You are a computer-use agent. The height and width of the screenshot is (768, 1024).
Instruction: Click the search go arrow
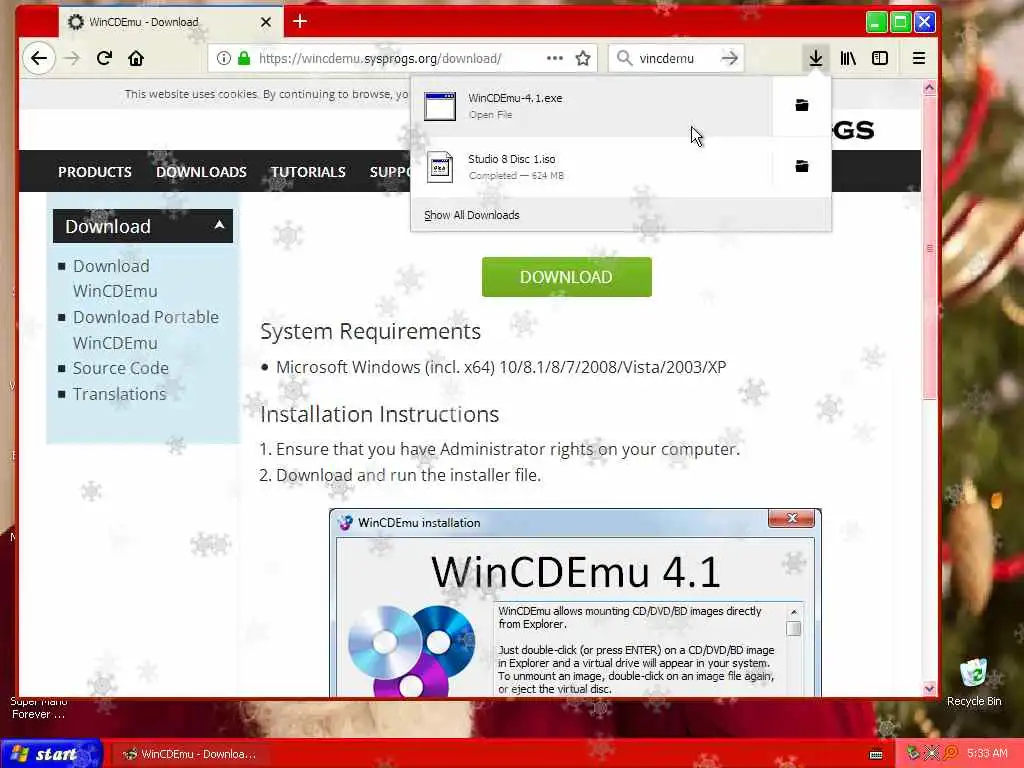(x=729, y=58)
